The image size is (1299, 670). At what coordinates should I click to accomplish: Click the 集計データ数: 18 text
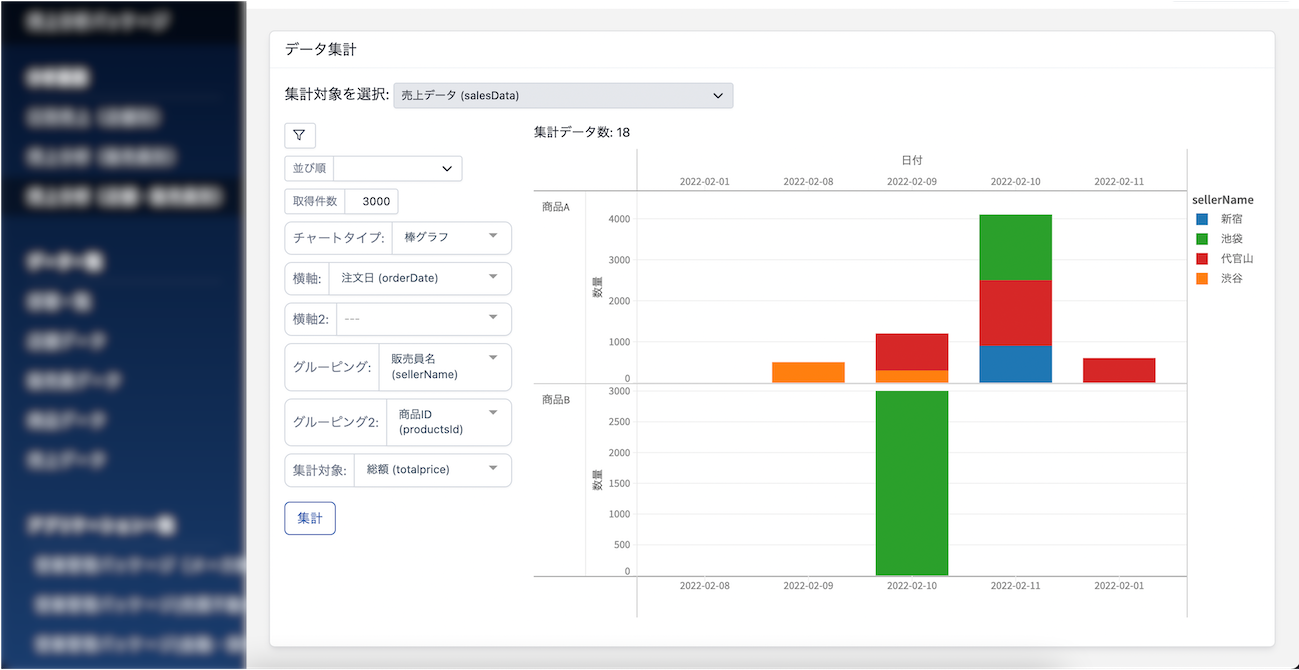pyautogui.click(x=582, y=132)
